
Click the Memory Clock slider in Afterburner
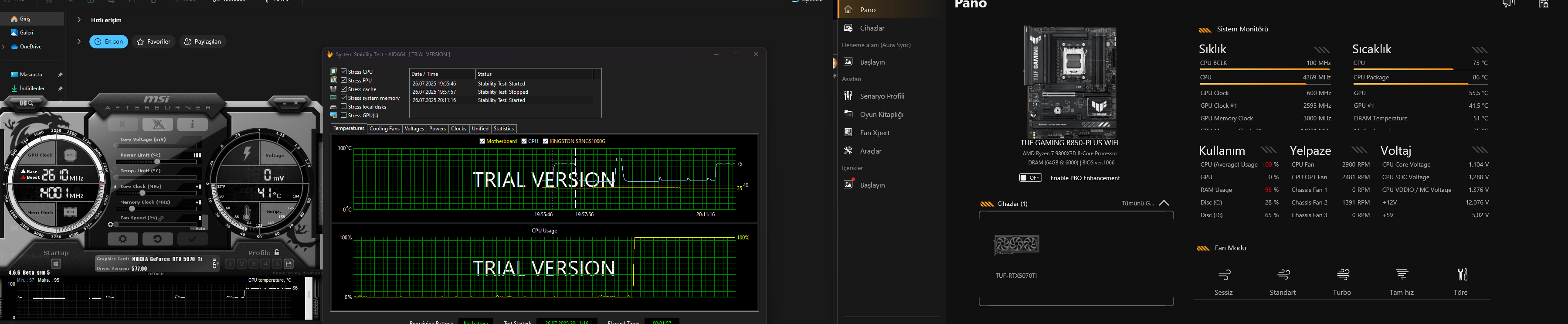coord(157,209)
